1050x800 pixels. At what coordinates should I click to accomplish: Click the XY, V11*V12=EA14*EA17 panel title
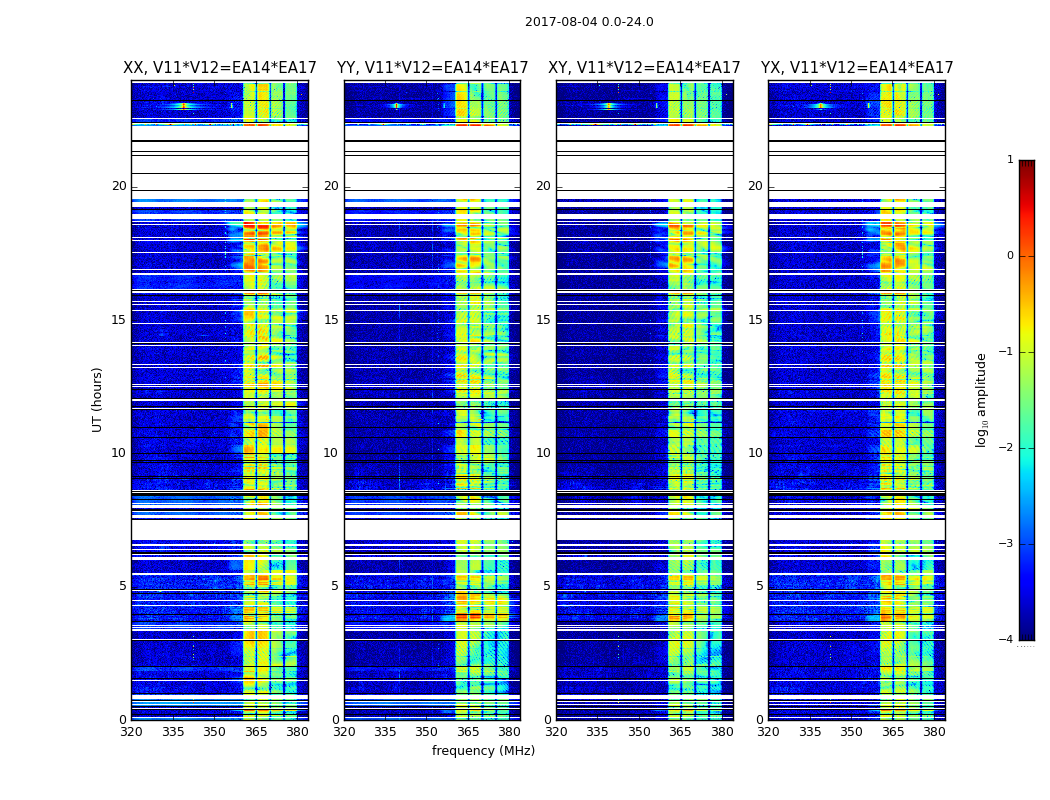pos(644,68)
